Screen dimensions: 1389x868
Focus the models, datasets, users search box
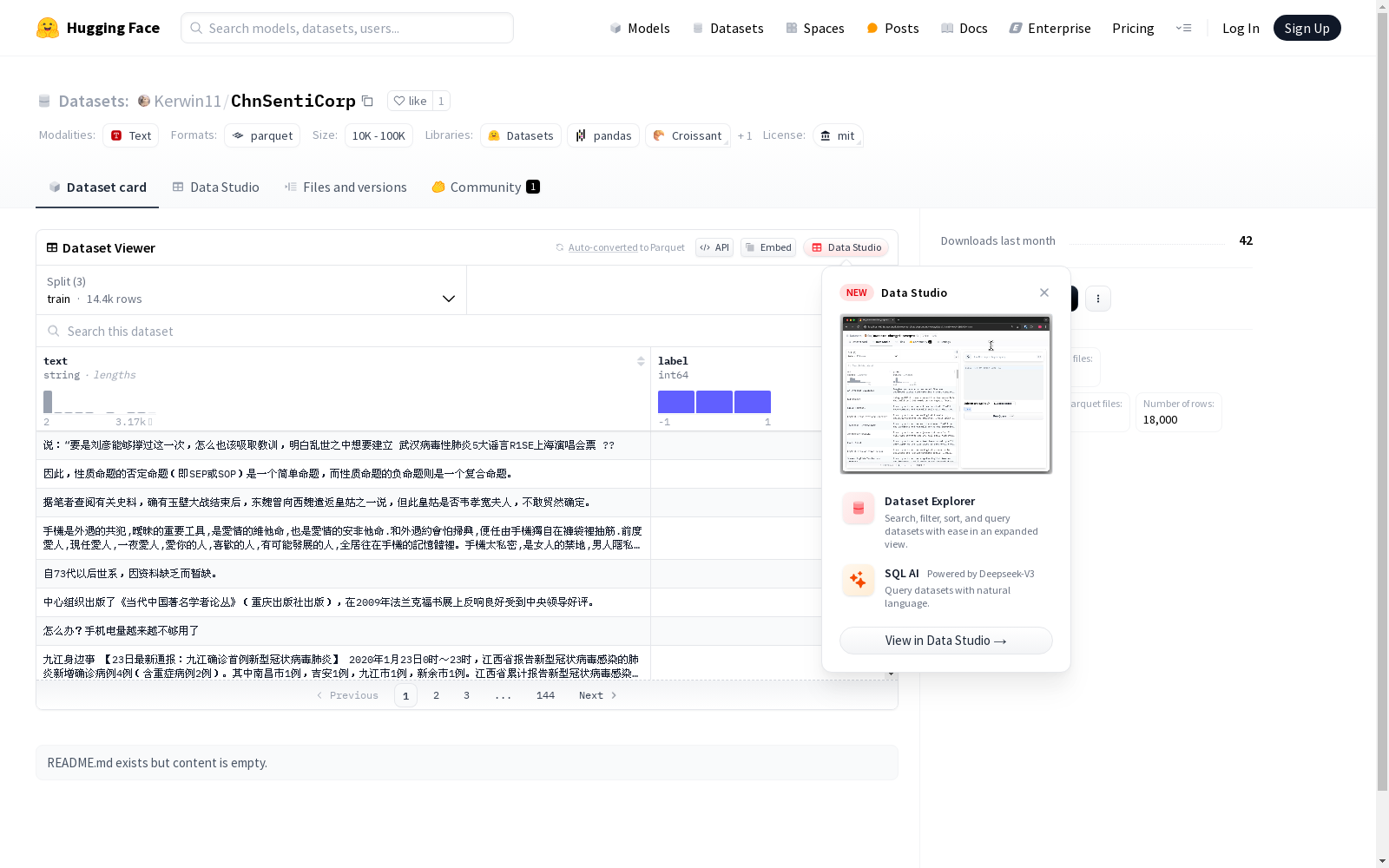347,28
